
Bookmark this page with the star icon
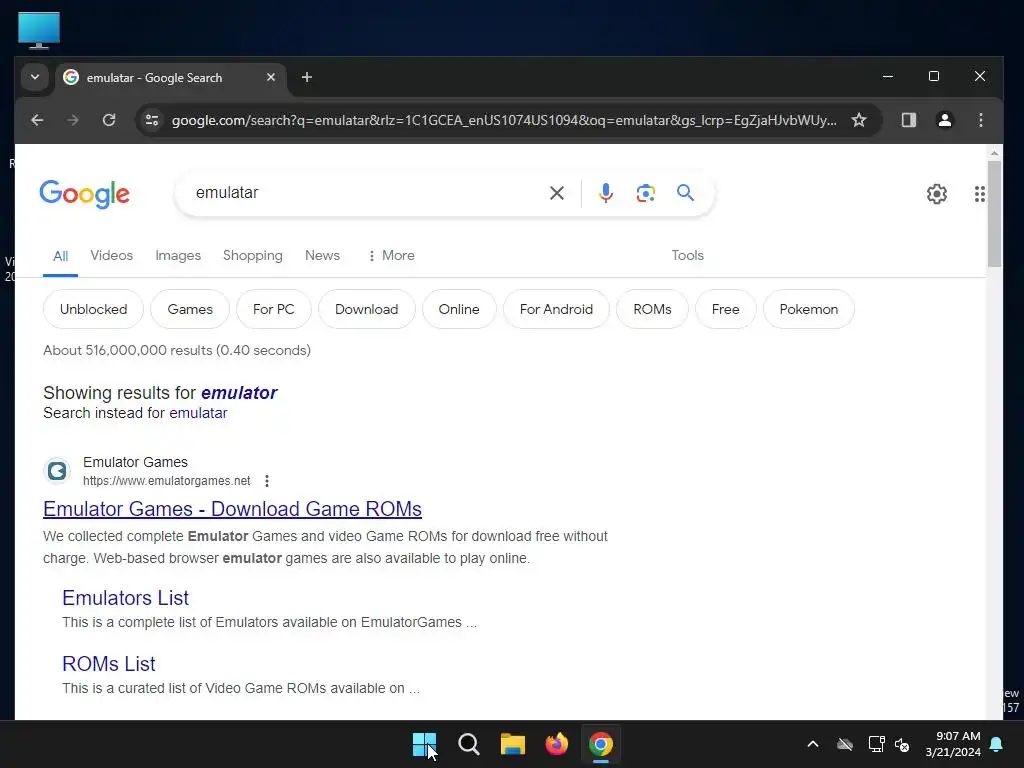point(859,120)
